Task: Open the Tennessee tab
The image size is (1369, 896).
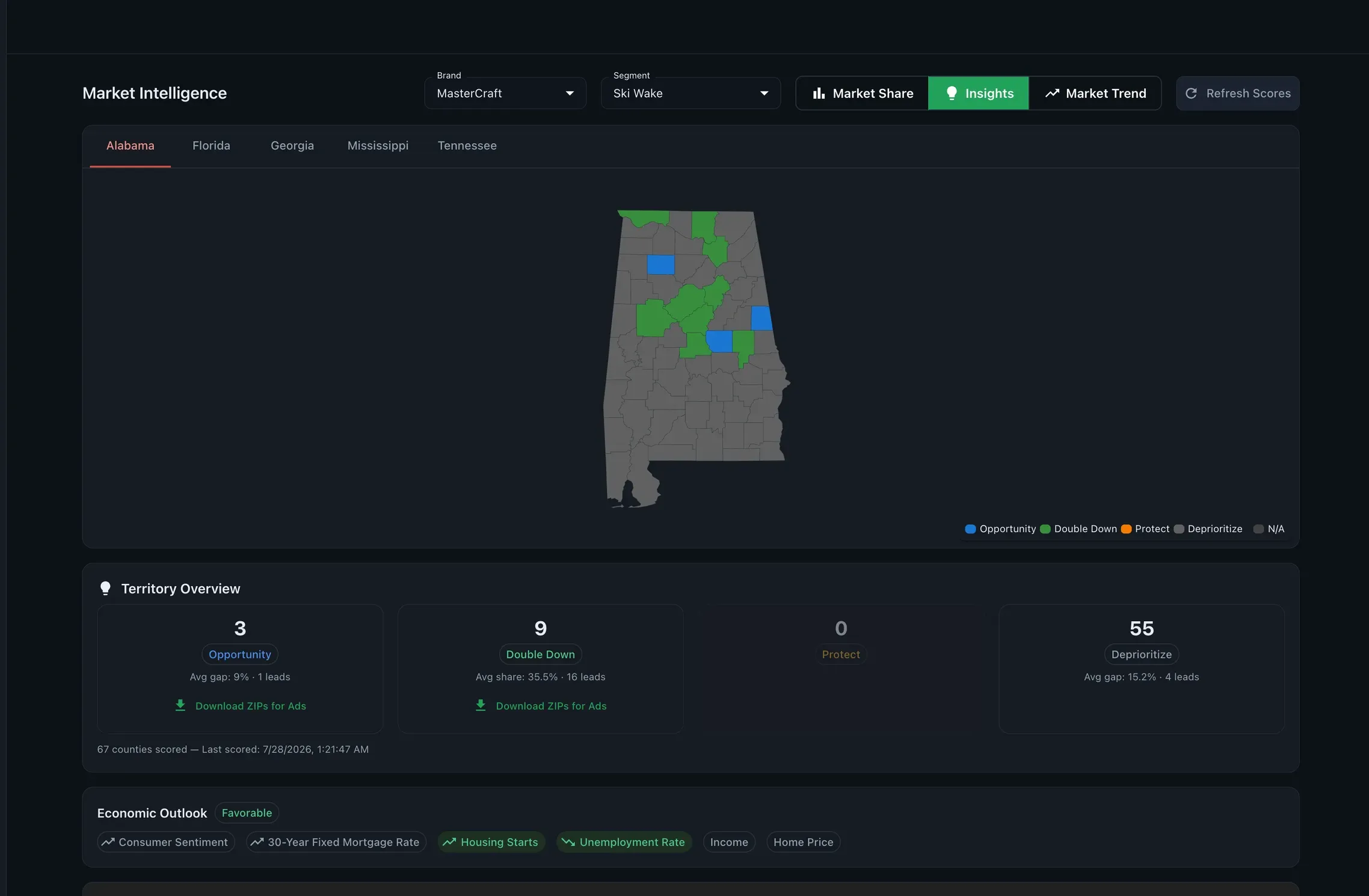Action: click(x=467, y=146)
